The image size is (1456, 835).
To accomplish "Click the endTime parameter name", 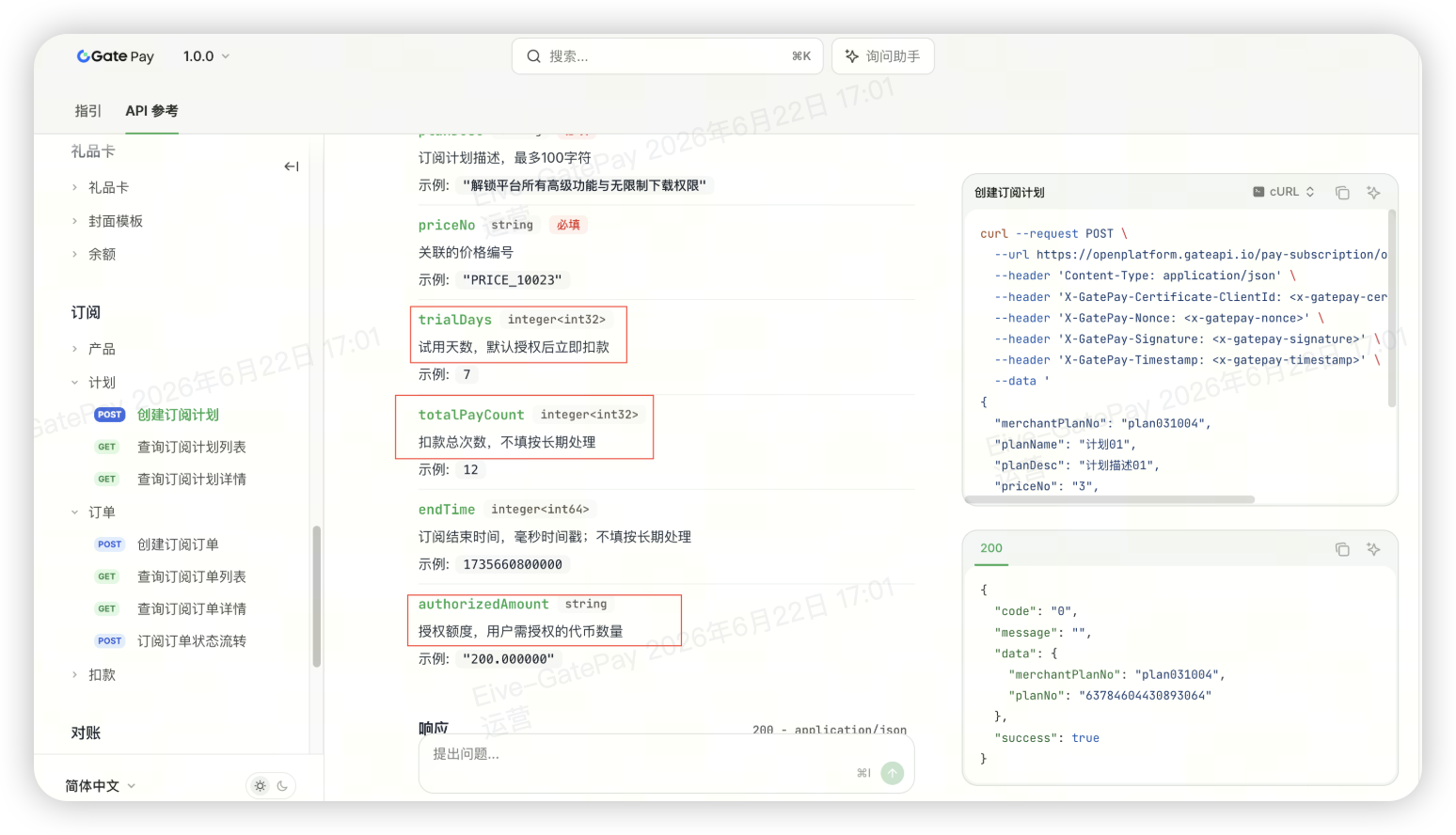I will [447, 510].
